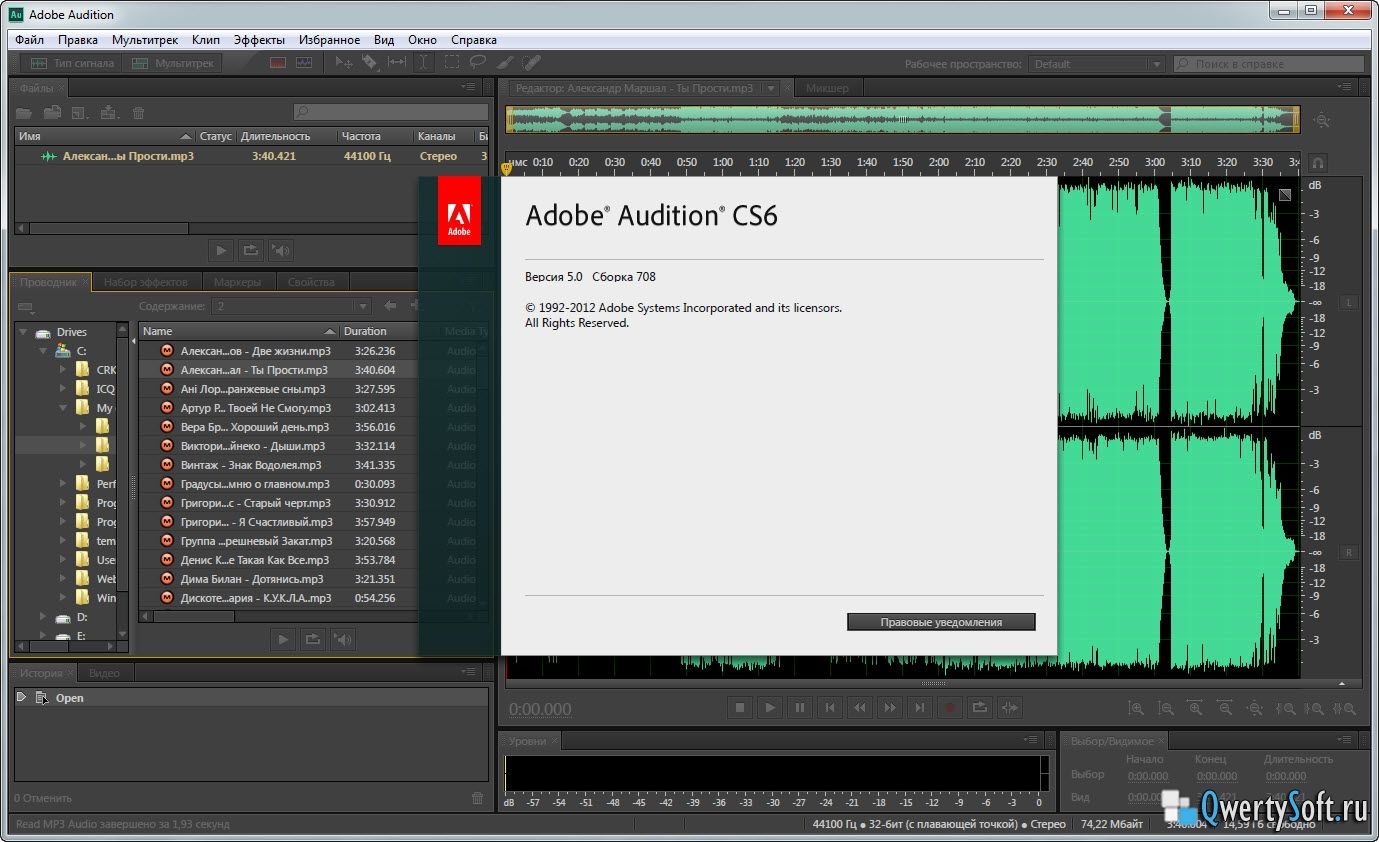Image resolution: width=1379 pixels, height=842 pixels.
Task: Open Файл menu
Action: [x=29, y=40]
